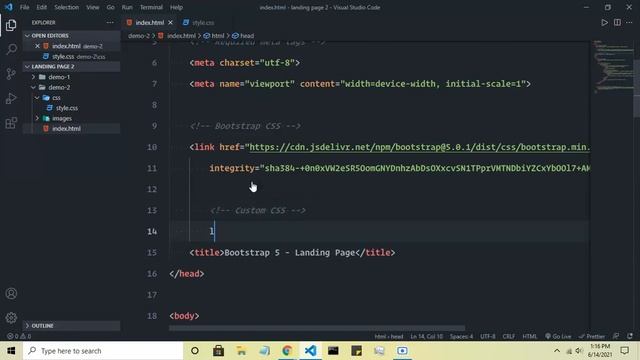Open the View menu
Screen dimensions: 640x360
[93, 7]
